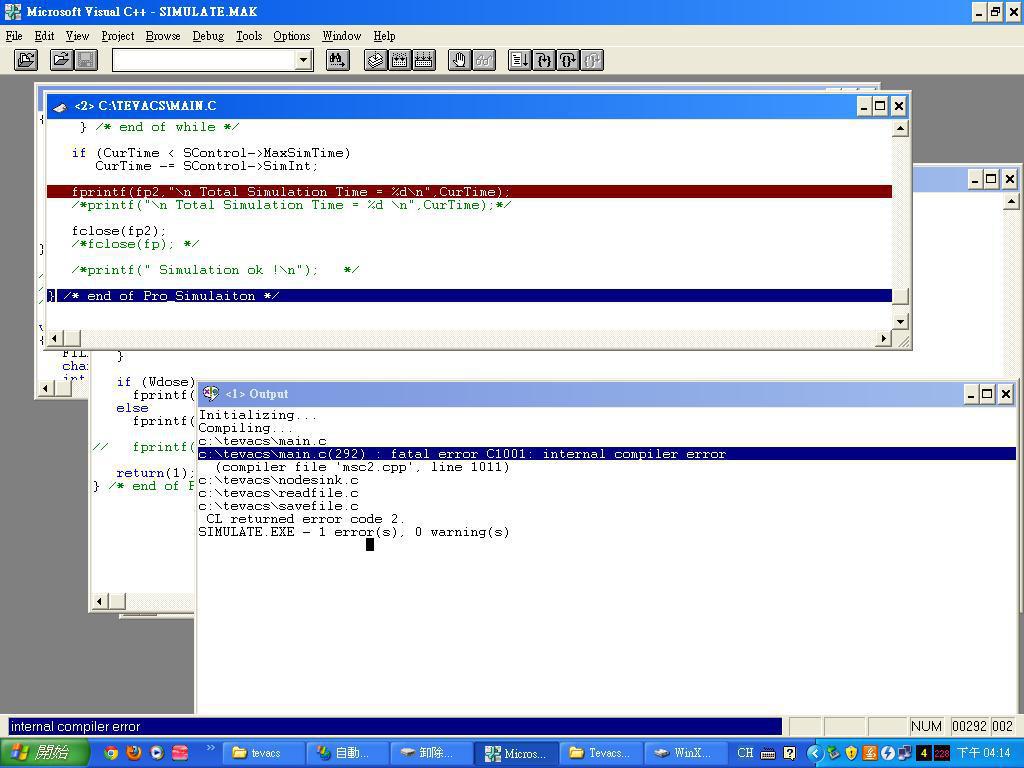Click the Compile File toolbar icon
Screen dimensions: 1024x768
376,60
